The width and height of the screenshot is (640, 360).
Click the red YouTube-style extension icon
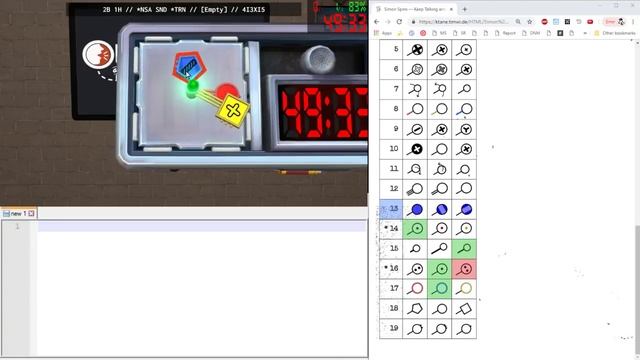click(x=590, y=22)
